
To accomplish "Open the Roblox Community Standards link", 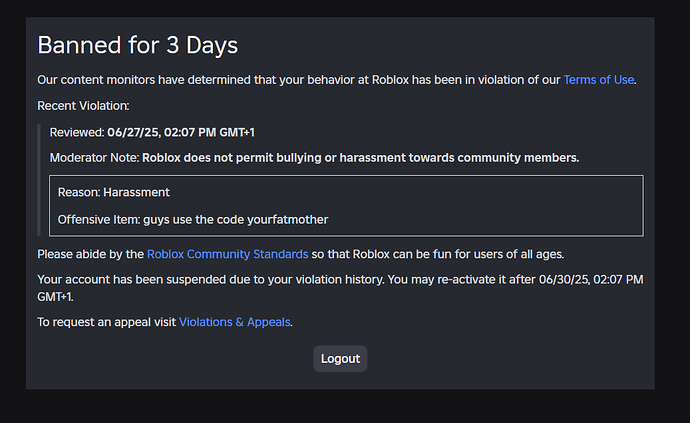I will [228, 254].
